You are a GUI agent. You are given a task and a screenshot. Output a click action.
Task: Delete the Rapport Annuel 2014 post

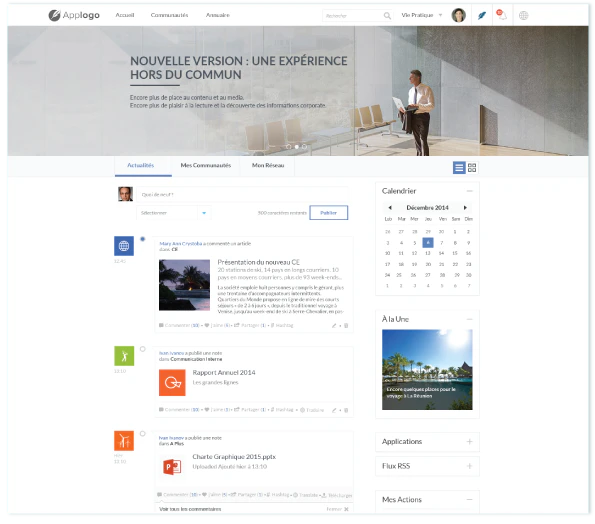[346, 410]
